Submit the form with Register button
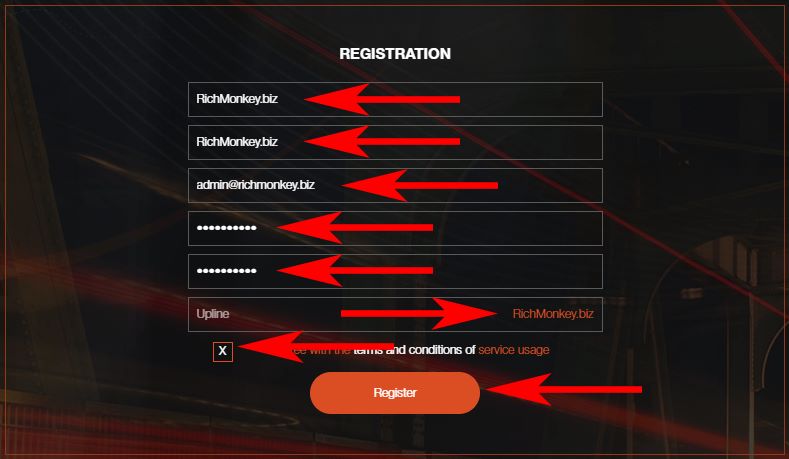 tap(395, 393)
